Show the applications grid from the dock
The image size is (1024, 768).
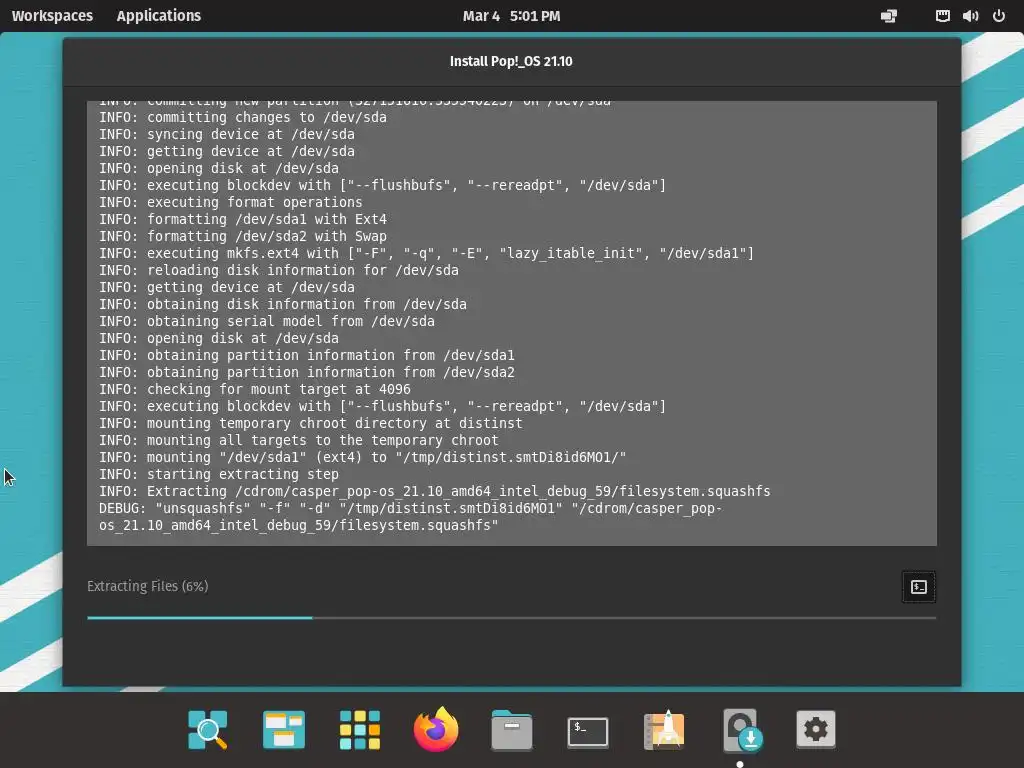pos(360,729)
